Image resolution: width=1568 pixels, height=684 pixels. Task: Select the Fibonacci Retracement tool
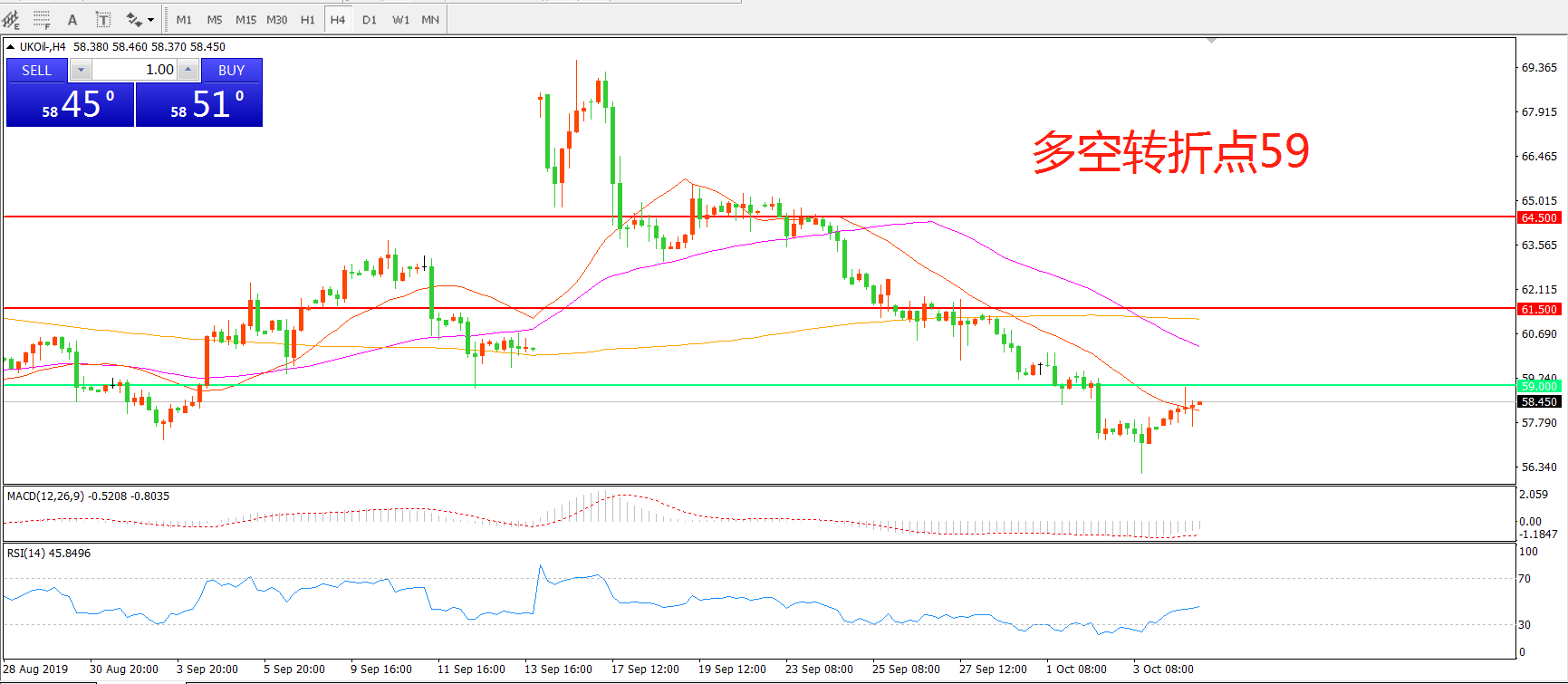tap(42, 19)
